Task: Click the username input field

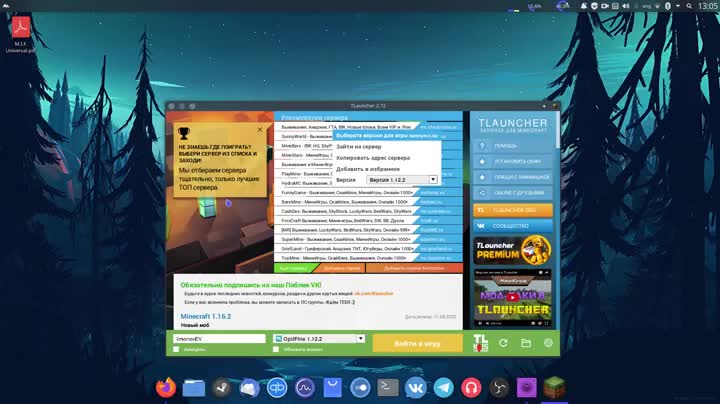Action: tap(218, 338)
